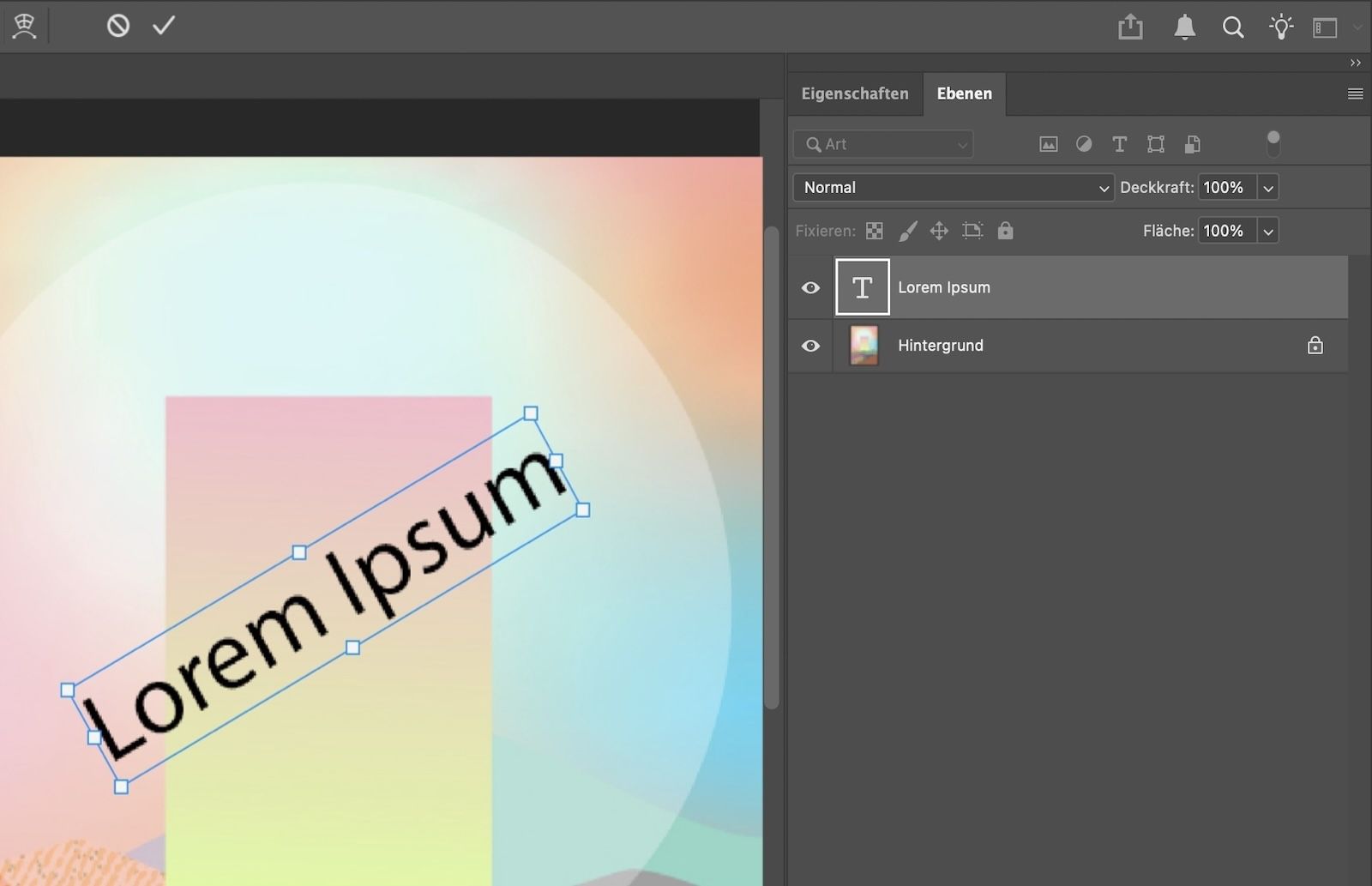
Task: Click the canvas vertical scrollbar
Action: [771, 467]
